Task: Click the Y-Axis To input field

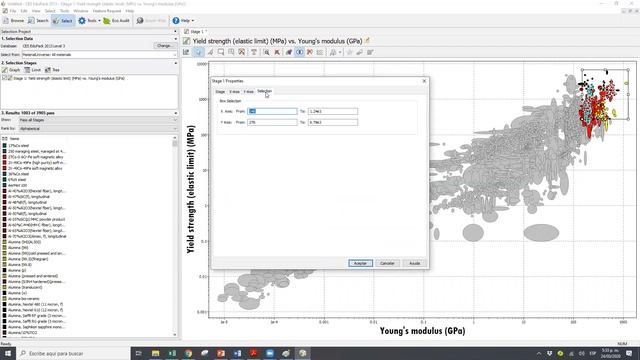Action: coord(333,122)
